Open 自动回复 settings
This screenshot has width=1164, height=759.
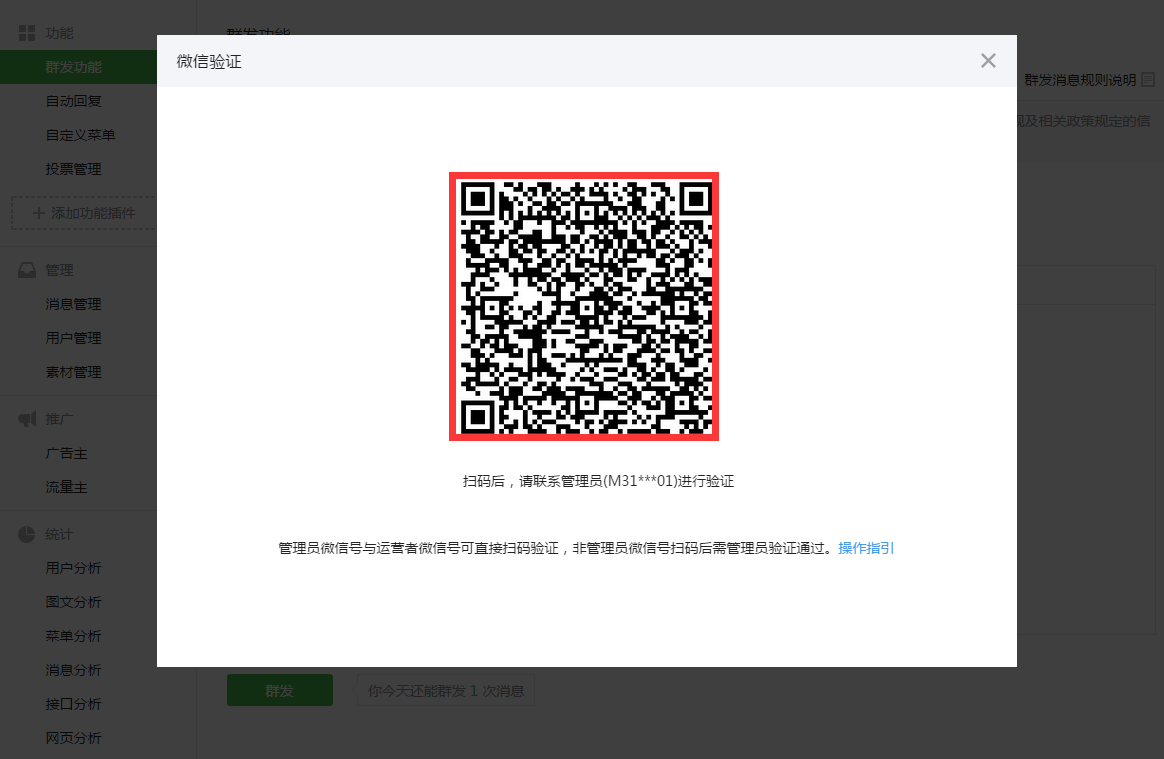(75, 100)
